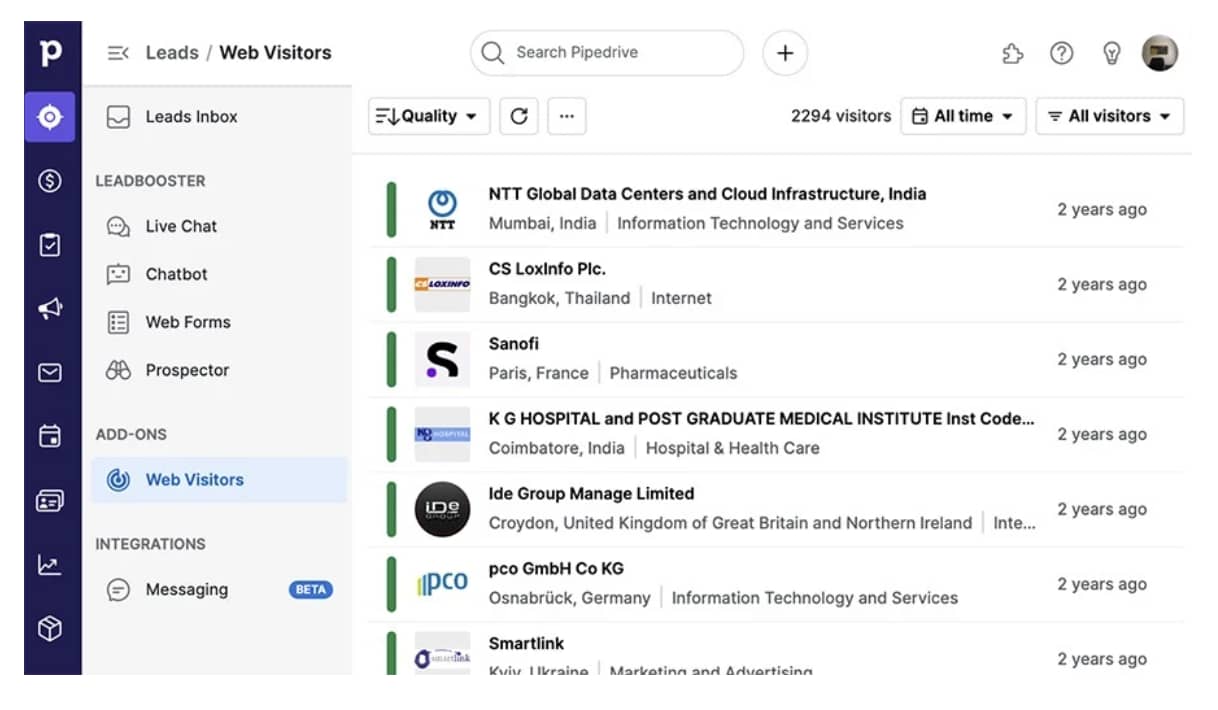Click the CS LoxInfo company logo

(442, 285)
